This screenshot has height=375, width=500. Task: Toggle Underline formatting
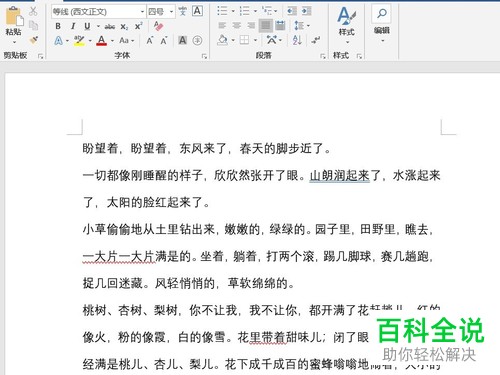pos(87,26)
